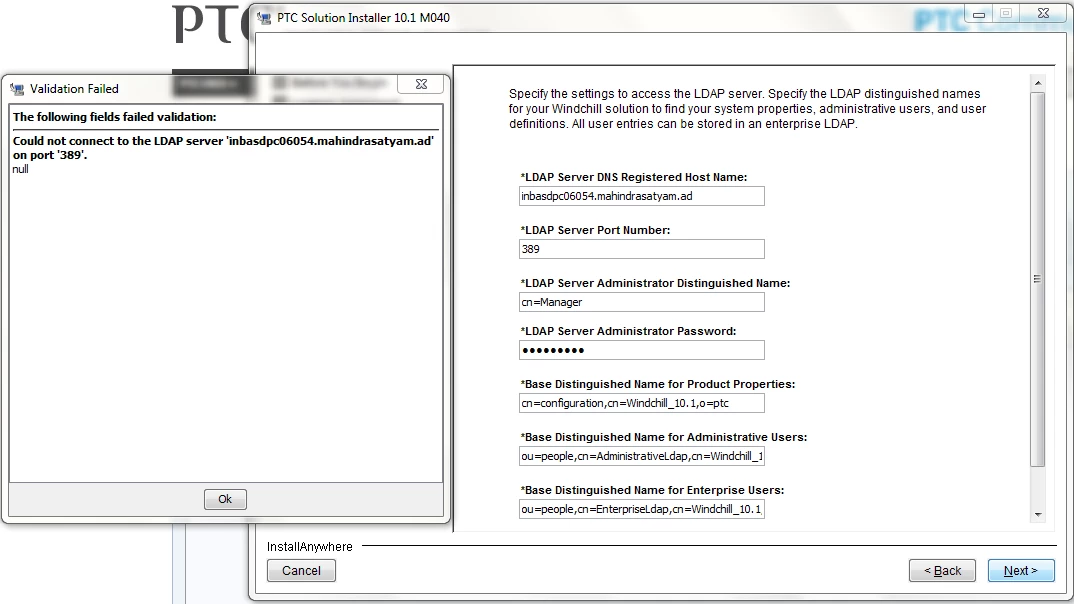This screenshot has width=1074, height=604.
Task: Click the Validation Failed title icon
Action: (16, 89)
